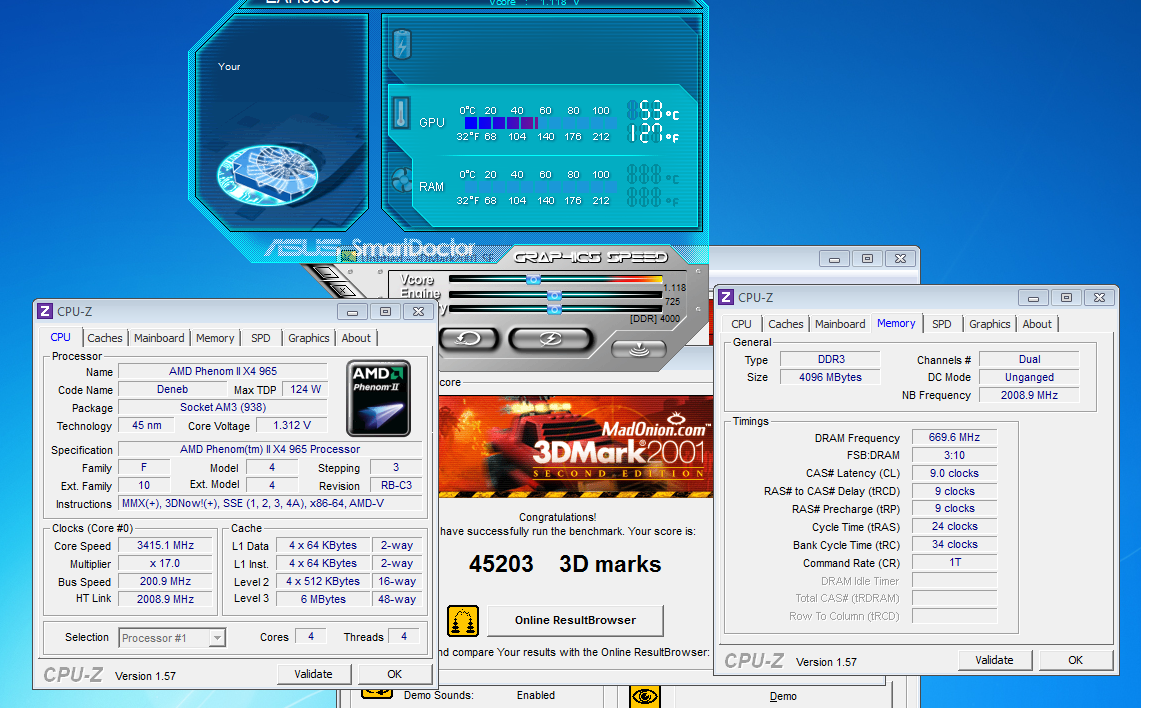Click the GPU temperature readout 53 °C
The width and height of the screenshot is (1152, 708).
click(x=652, y=112)
